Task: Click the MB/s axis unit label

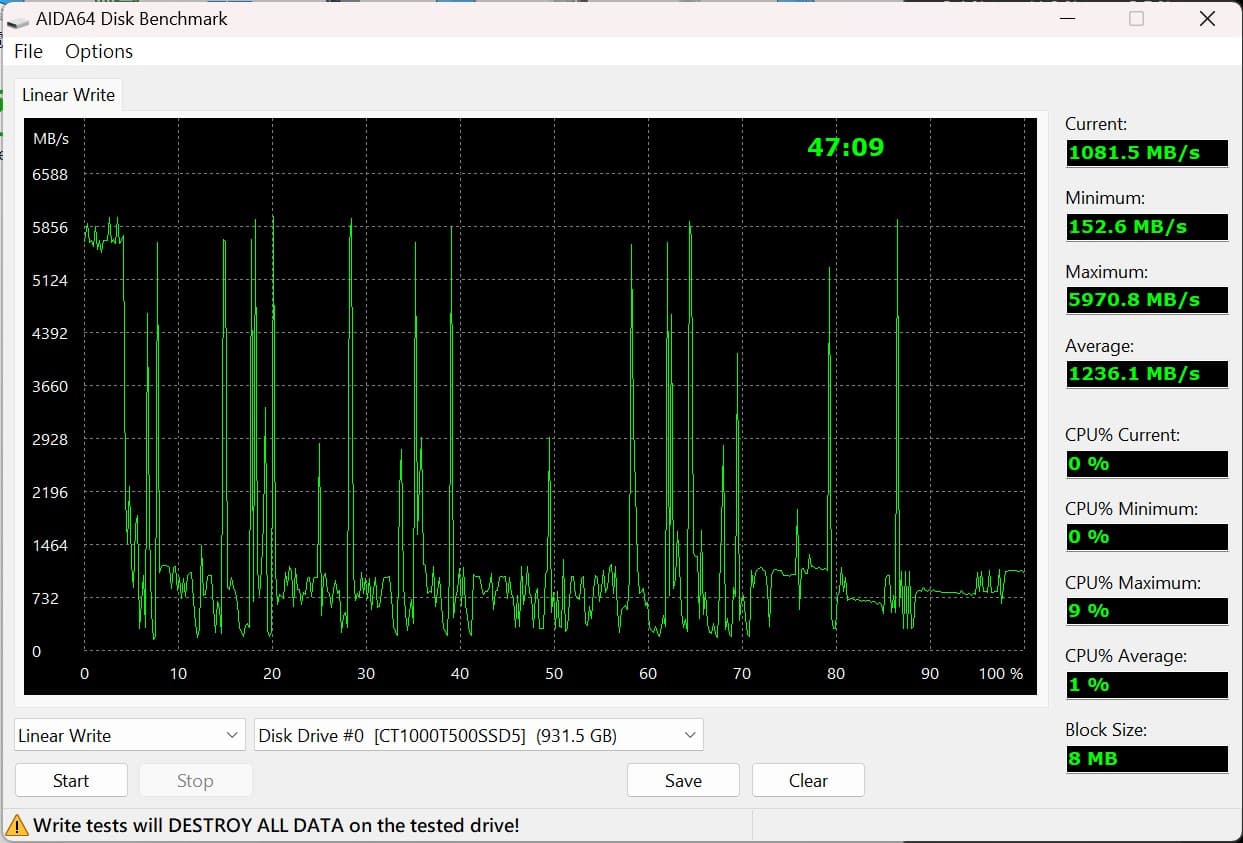Action: pos(51,139)
